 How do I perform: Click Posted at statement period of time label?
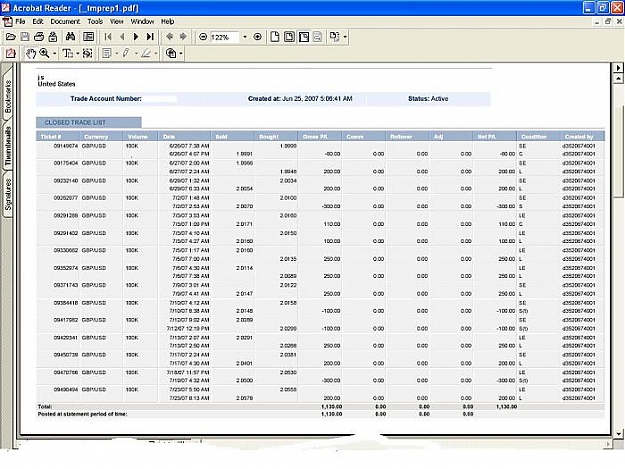[x=83, y=414]
